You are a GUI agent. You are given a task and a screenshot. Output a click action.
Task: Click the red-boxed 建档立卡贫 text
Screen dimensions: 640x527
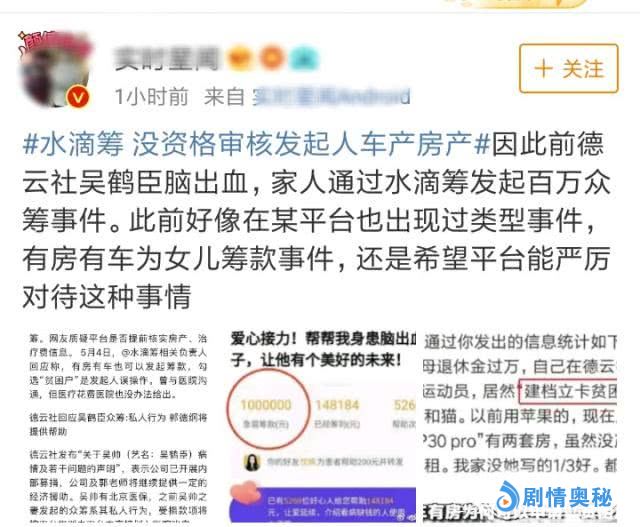coord(568,391)
